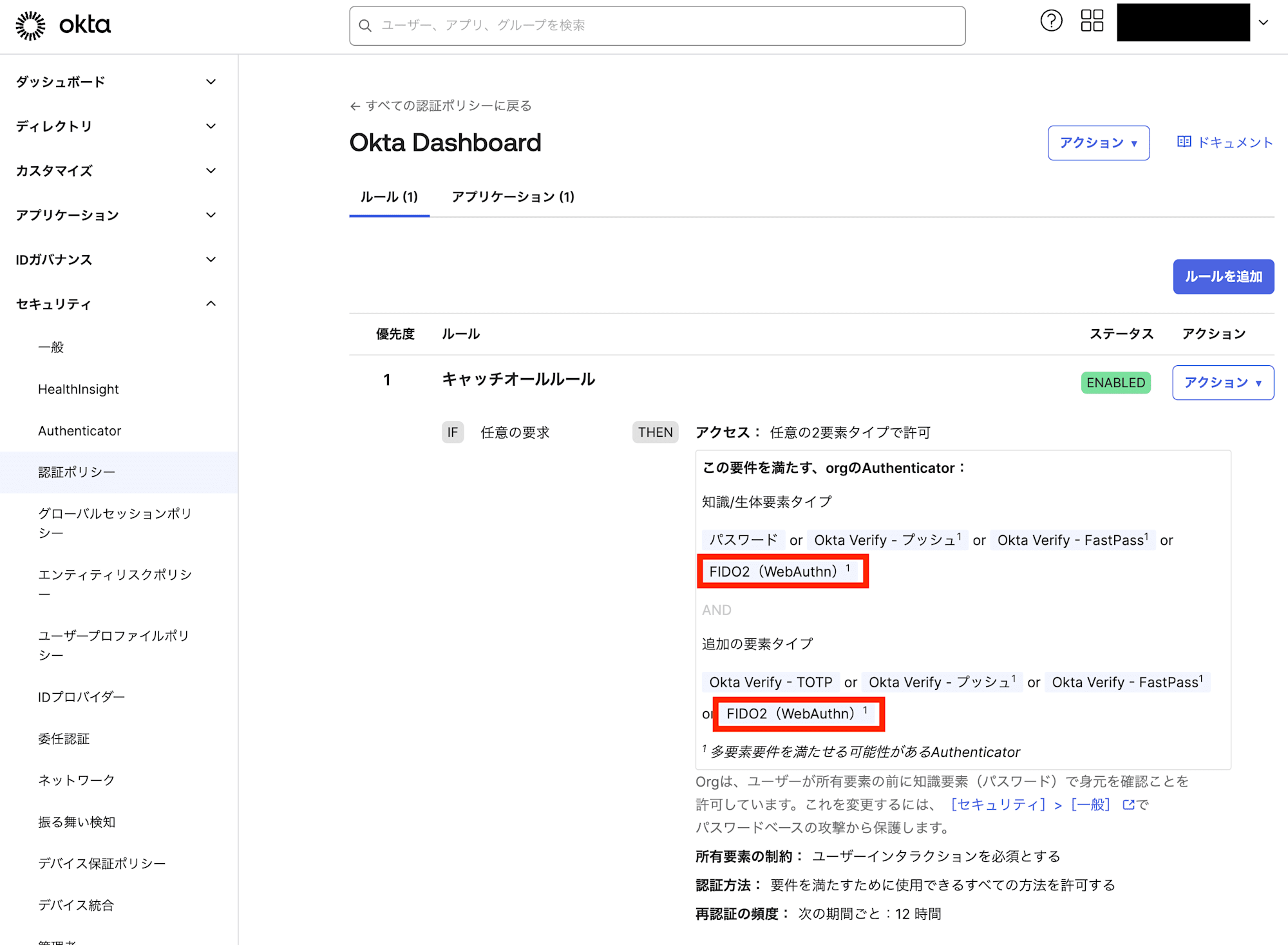This screenshot has height=945, width=1288.
Task: Open HealthInsight in the sidebar
Action: [118, 389]
